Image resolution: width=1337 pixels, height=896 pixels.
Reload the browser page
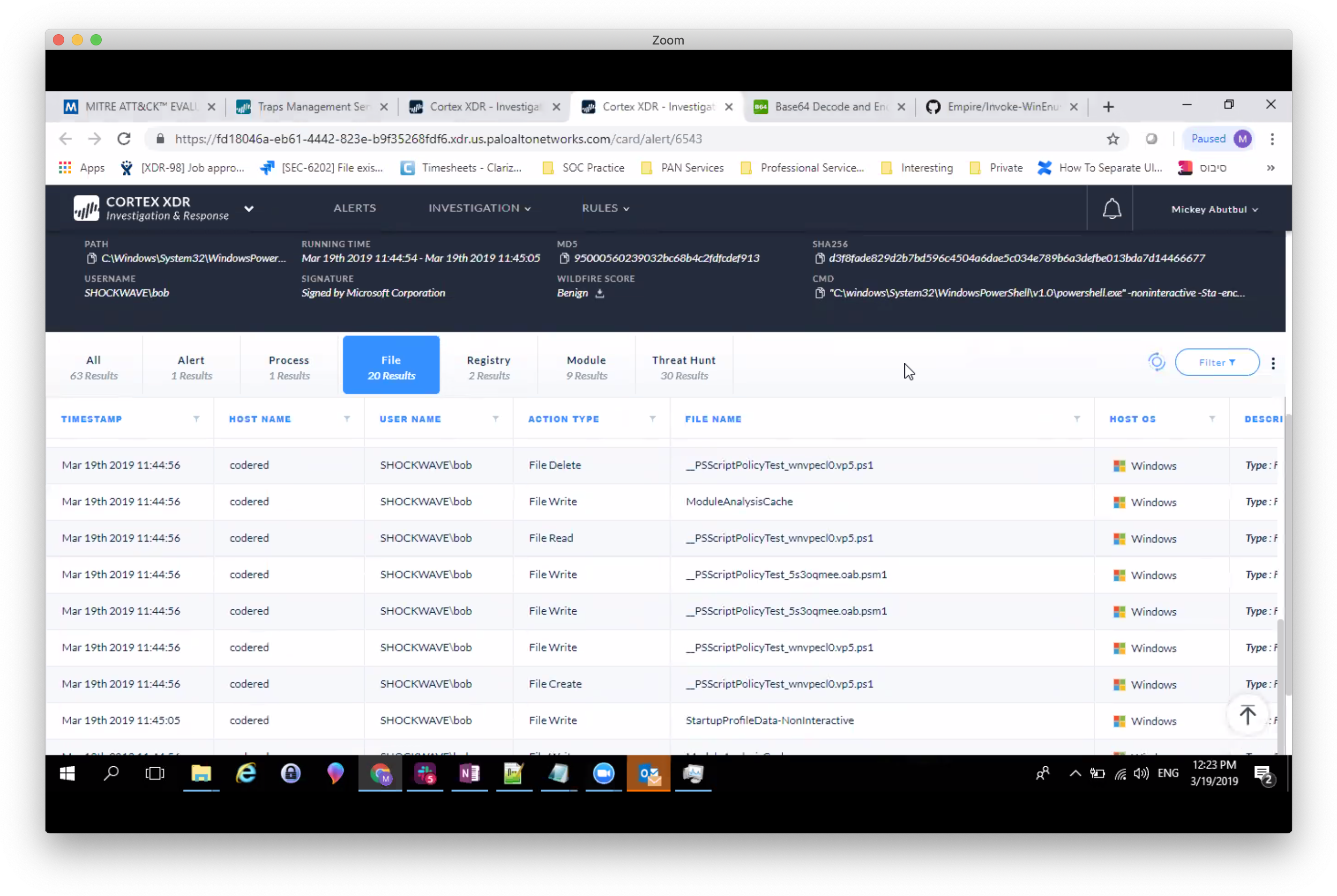click(124, 139)
